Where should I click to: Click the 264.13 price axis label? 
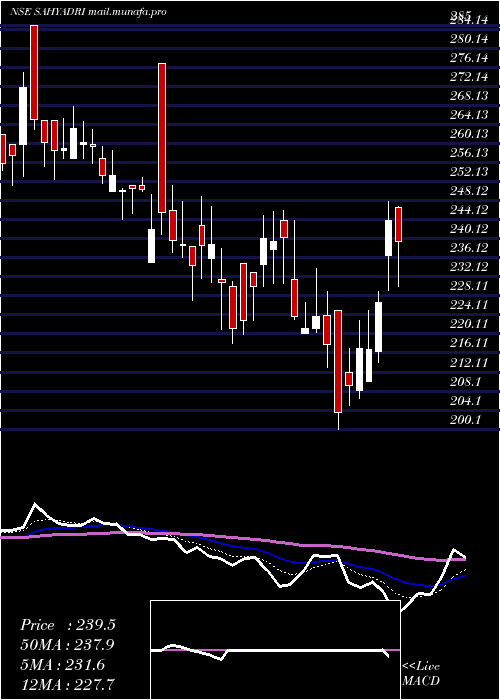[469, 115]
